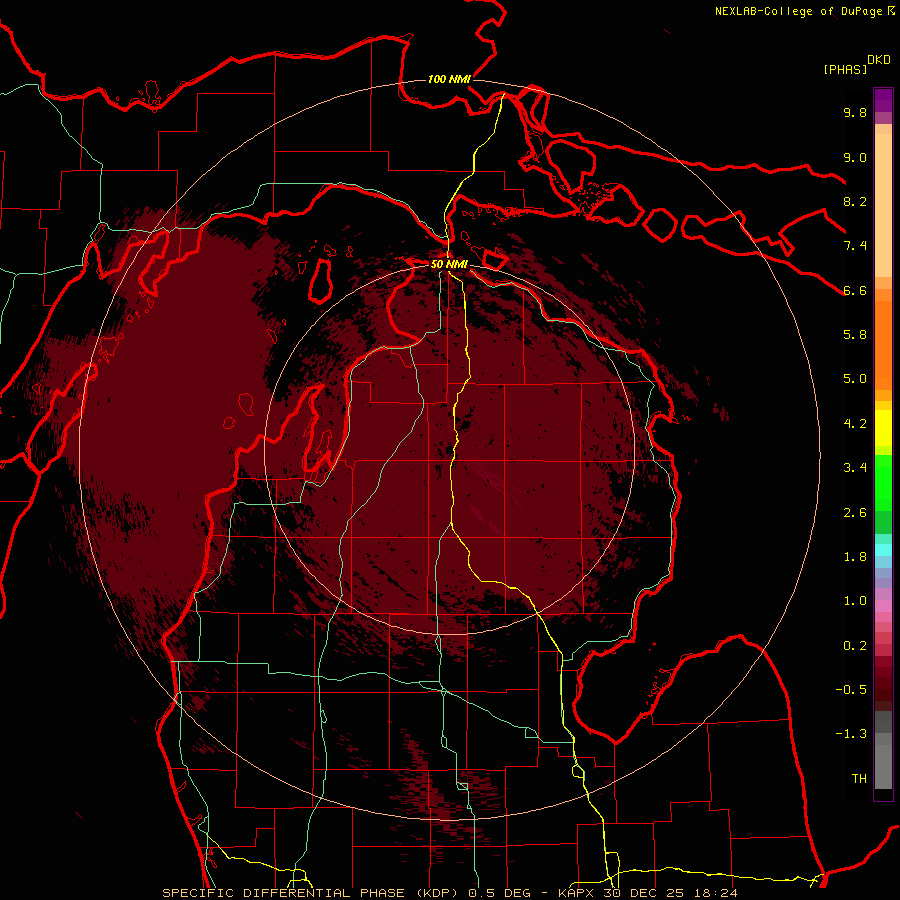Click the 50 NMI range ring label
This screenshot has width=900, height=900.
(x=449, y=264)
